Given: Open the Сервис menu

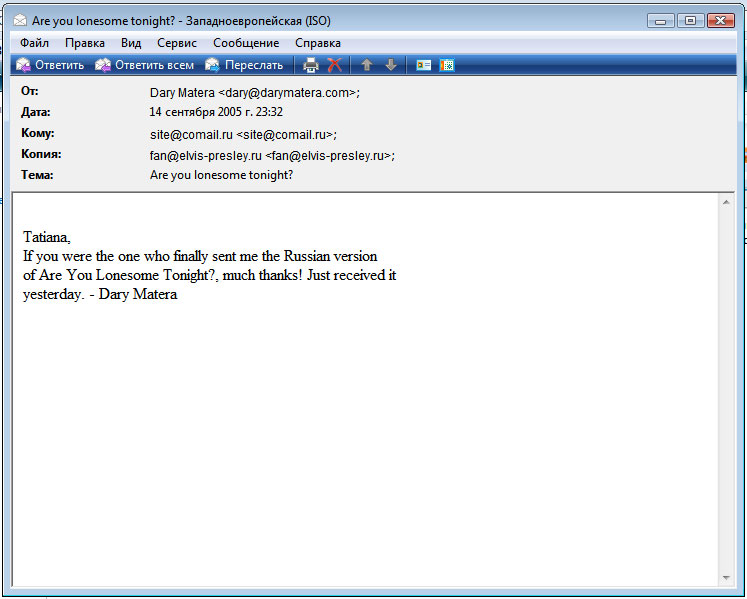Looking at the screenshot, I should pos(177,43).
